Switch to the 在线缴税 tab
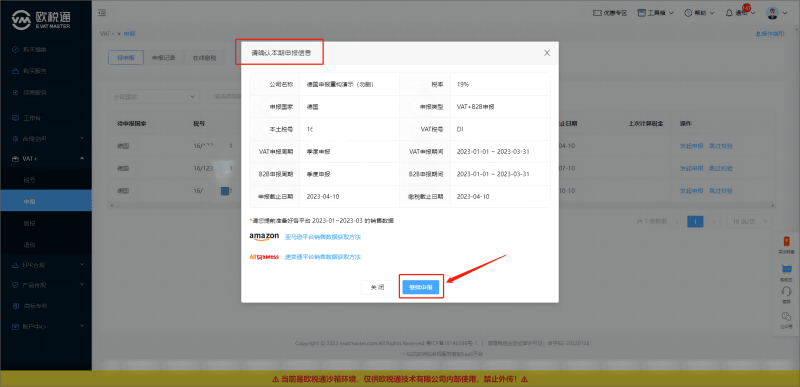The height and width of the screenshot is (387, 800). (x=204, y=58)
